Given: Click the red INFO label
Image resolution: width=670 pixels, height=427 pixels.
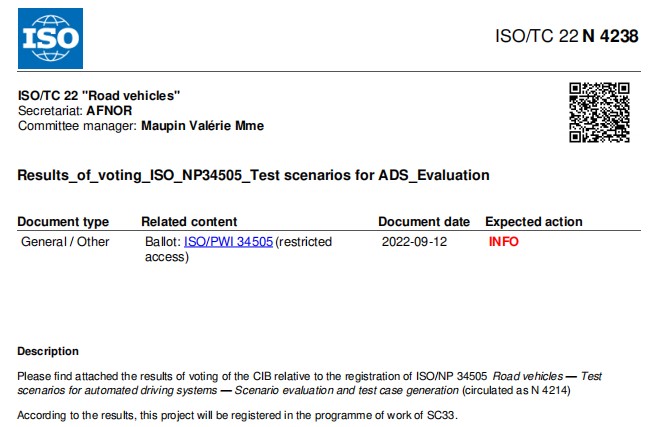Looking at the screenshot, I should [x=504, y=242].
